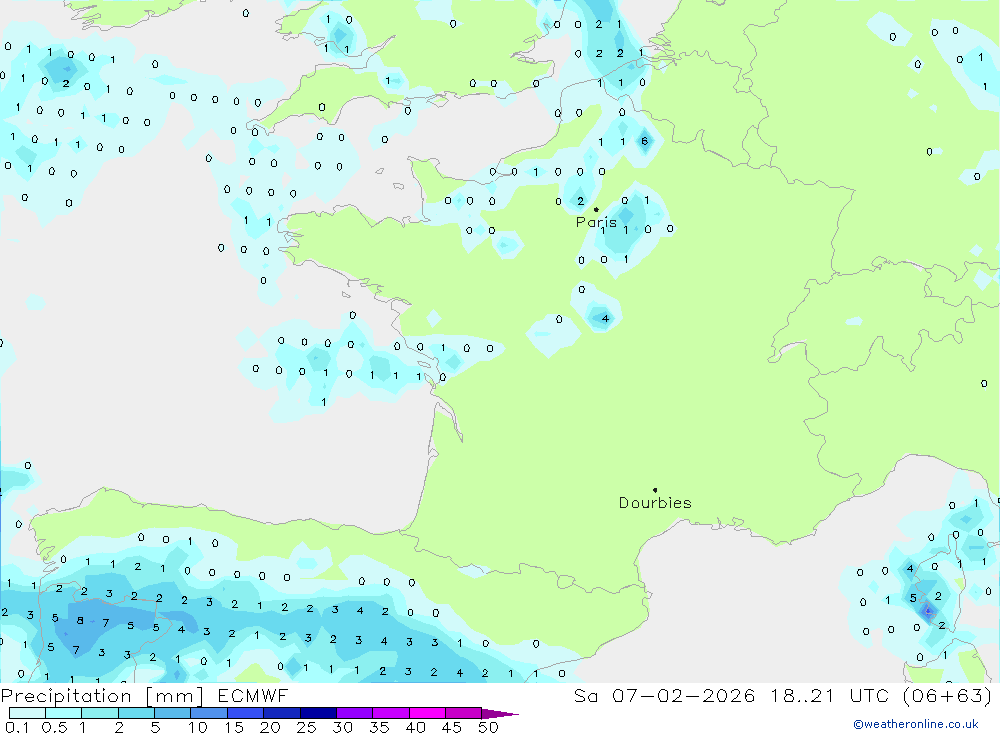Pick the 25–30 mm legend swatch
This screenshot has height=733, width=1000.
pyautogui.click(x=318, y=713)
